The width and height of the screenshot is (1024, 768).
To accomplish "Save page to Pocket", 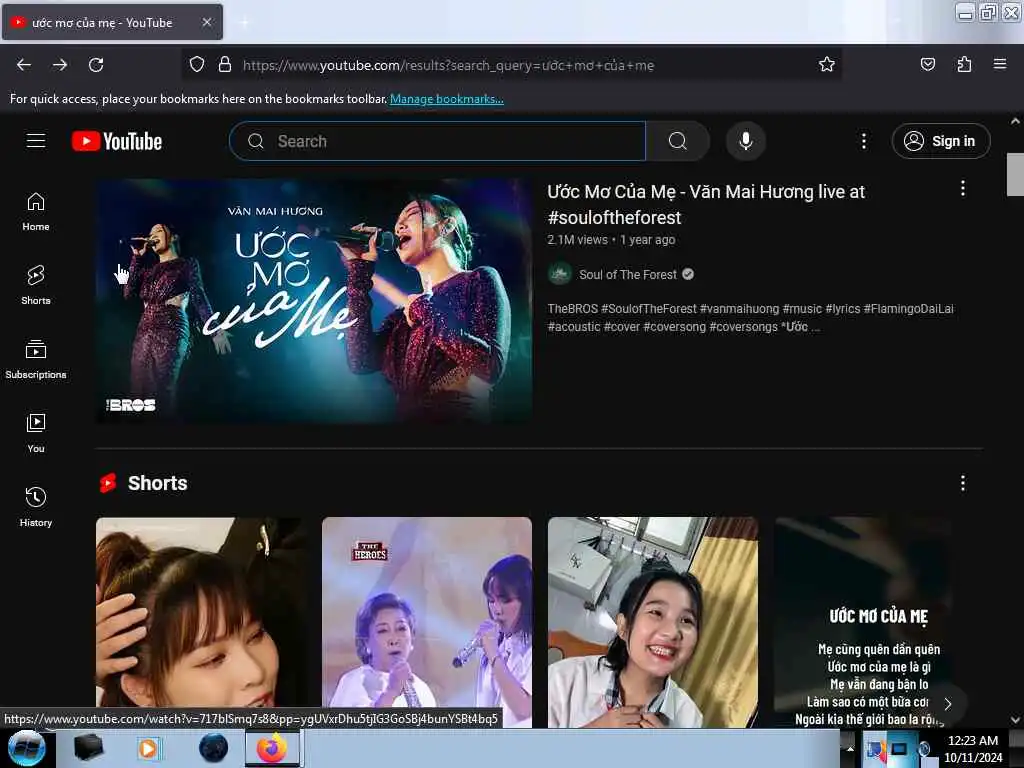I will point(927,64).
